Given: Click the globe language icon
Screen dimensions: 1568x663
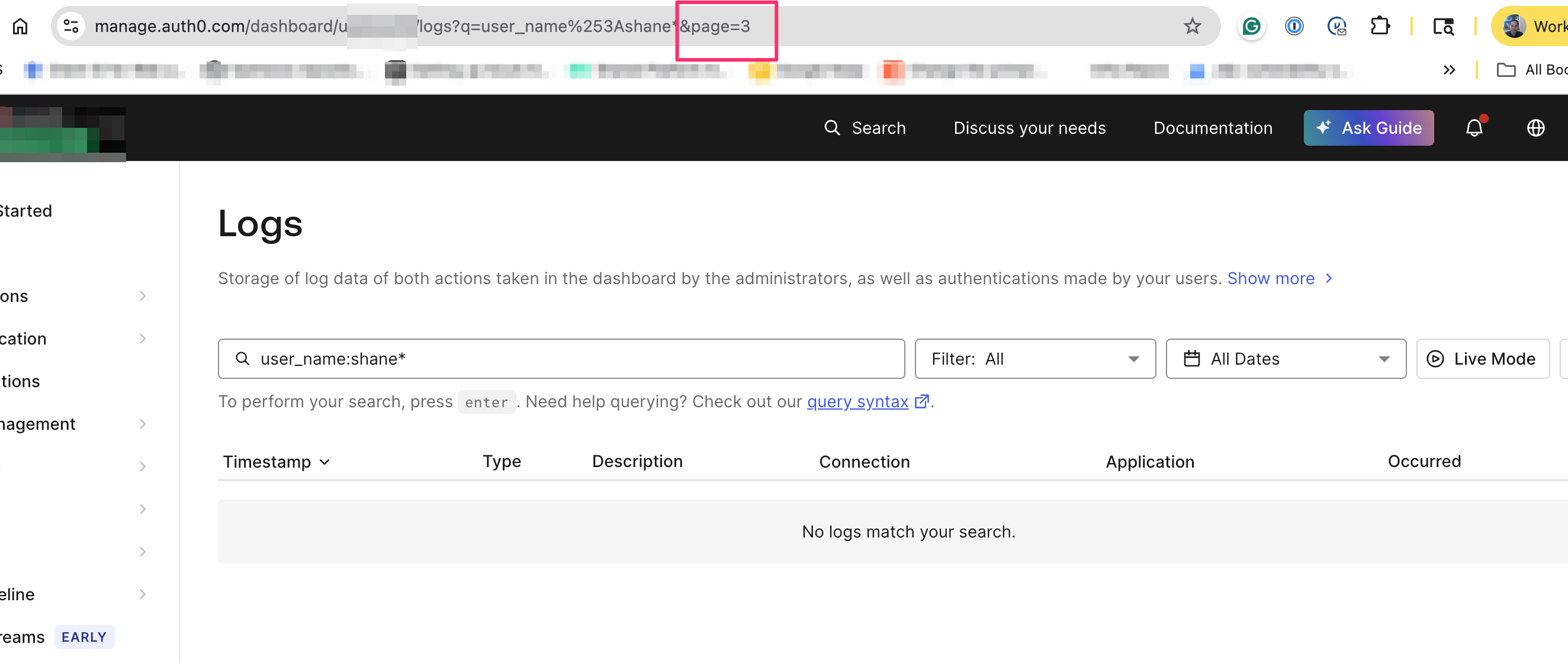Looking at the screenshot, I should click(x=1536, y=128).
